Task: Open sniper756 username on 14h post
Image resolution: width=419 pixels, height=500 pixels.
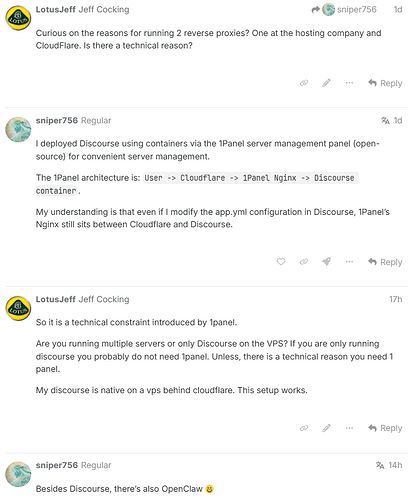Action: click(57, 465)
